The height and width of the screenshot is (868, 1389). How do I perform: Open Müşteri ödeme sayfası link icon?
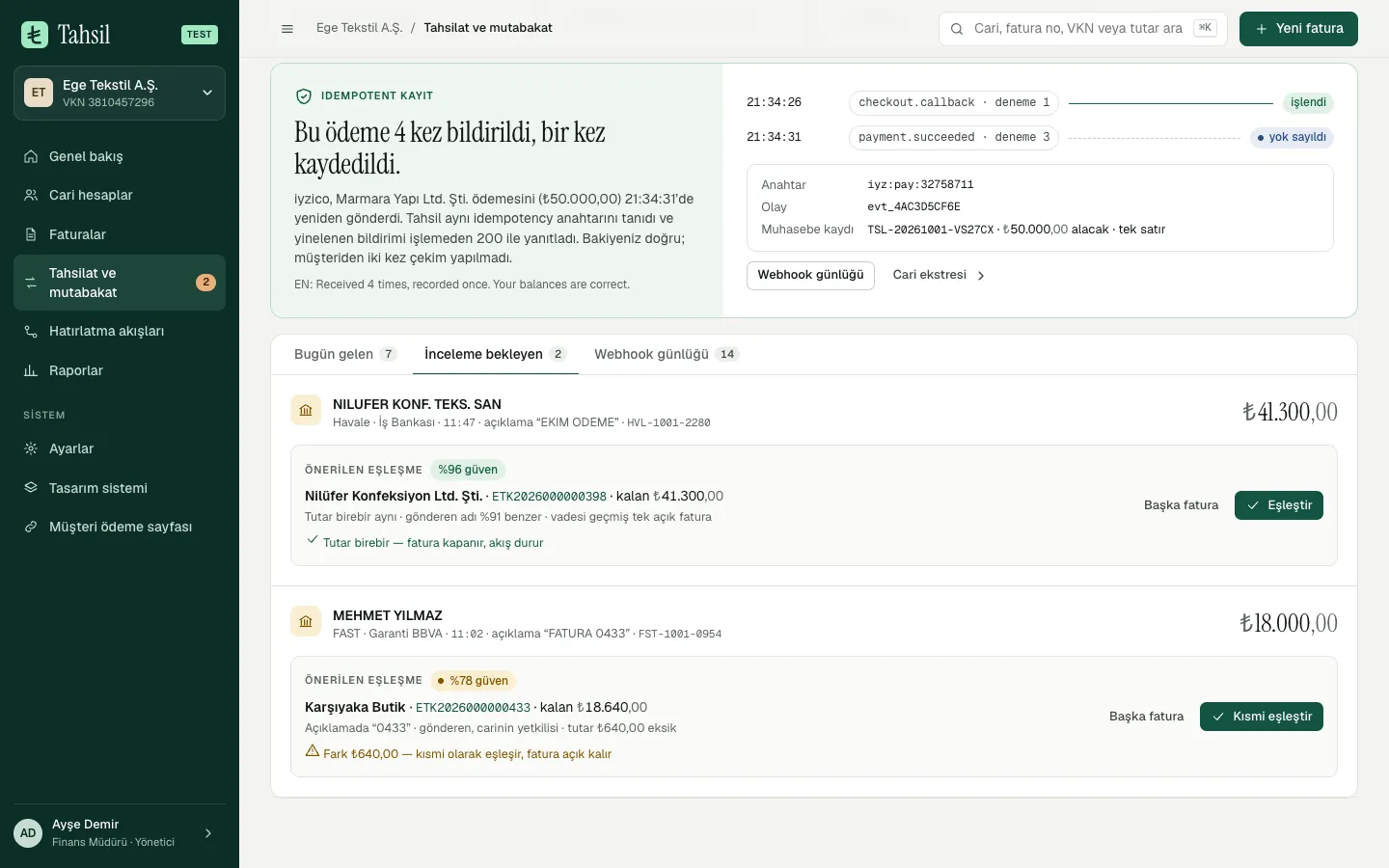31,527
